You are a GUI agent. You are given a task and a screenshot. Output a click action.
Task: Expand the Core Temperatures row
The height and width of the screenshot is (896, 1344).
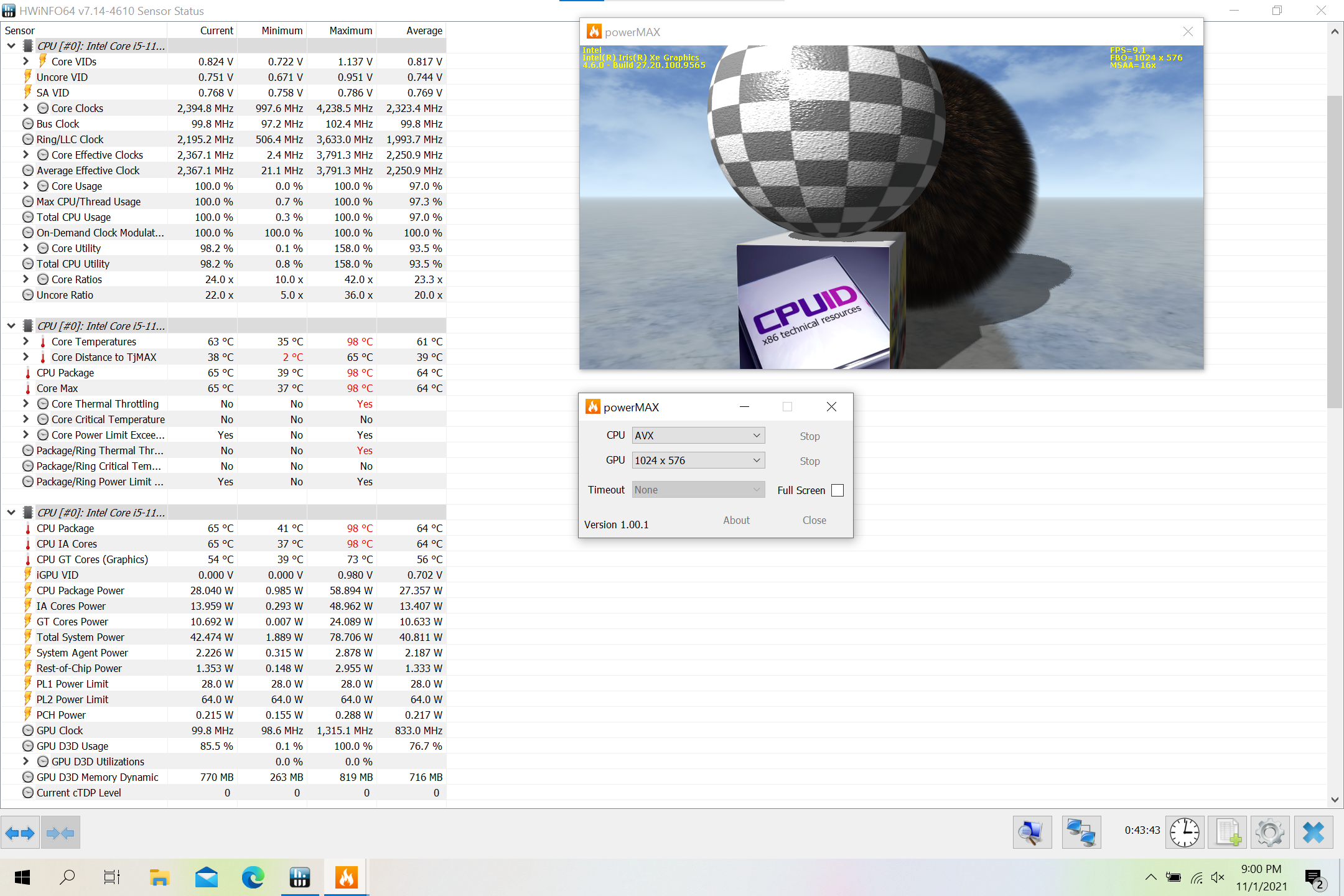coord(26,342)
